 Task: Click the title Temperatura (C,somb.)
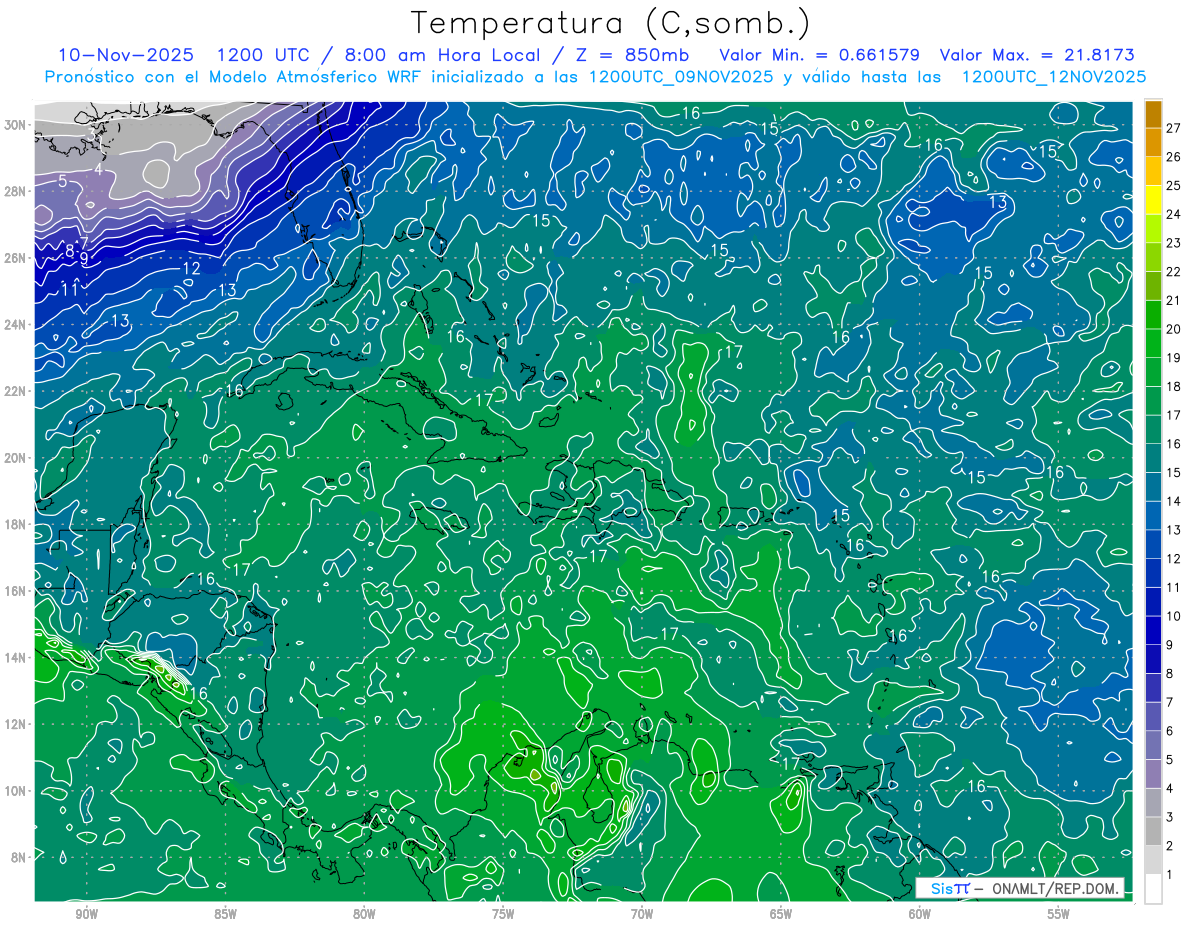[610, 22]
